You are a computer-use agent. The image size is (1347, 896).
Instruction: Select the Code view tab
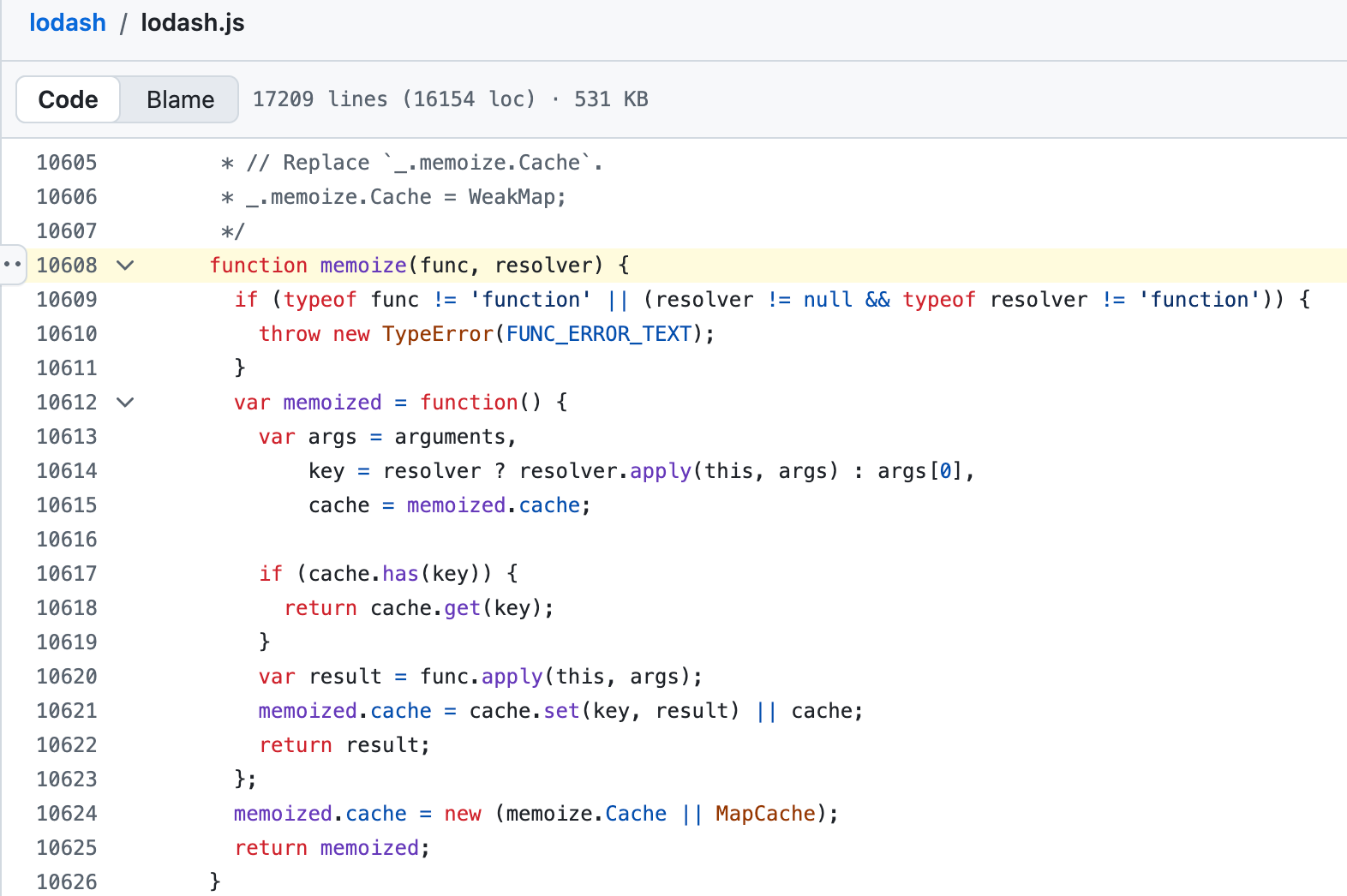(68, 99)
